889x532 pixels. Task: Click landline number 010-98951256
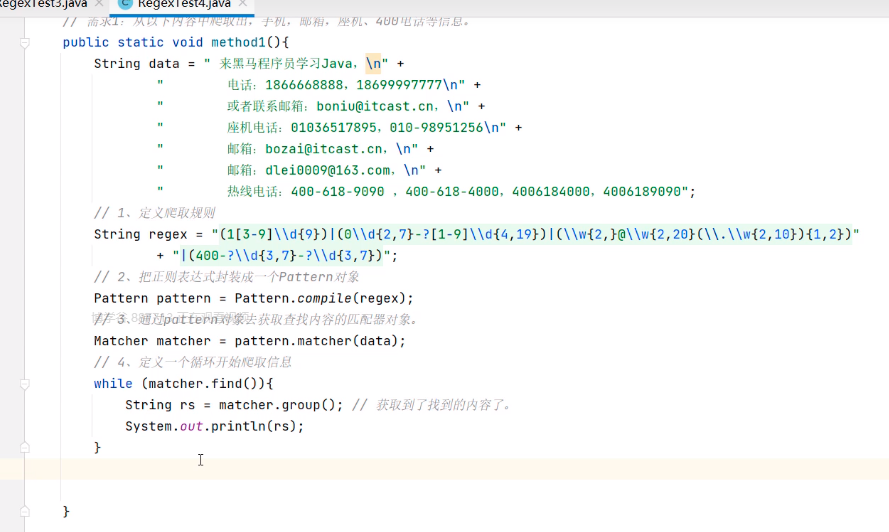(436, 128)
